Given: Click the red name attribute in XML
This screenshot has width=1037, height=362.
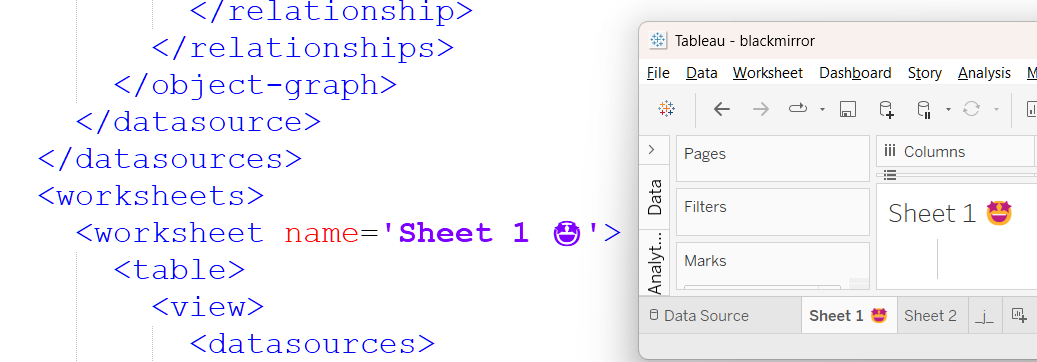Looking at the screenshot, I should tap(321, 233).
